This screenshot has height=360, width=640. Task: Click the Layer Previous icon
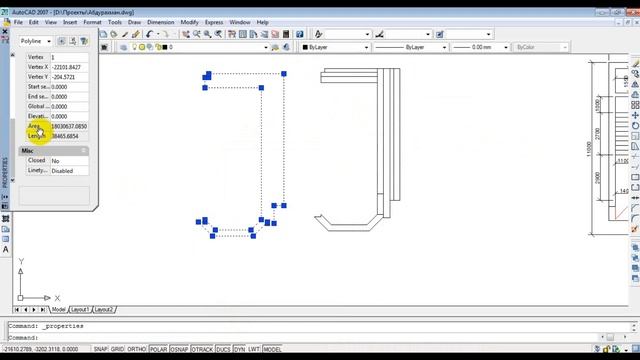pyautogui.click(x=286, y=47)
